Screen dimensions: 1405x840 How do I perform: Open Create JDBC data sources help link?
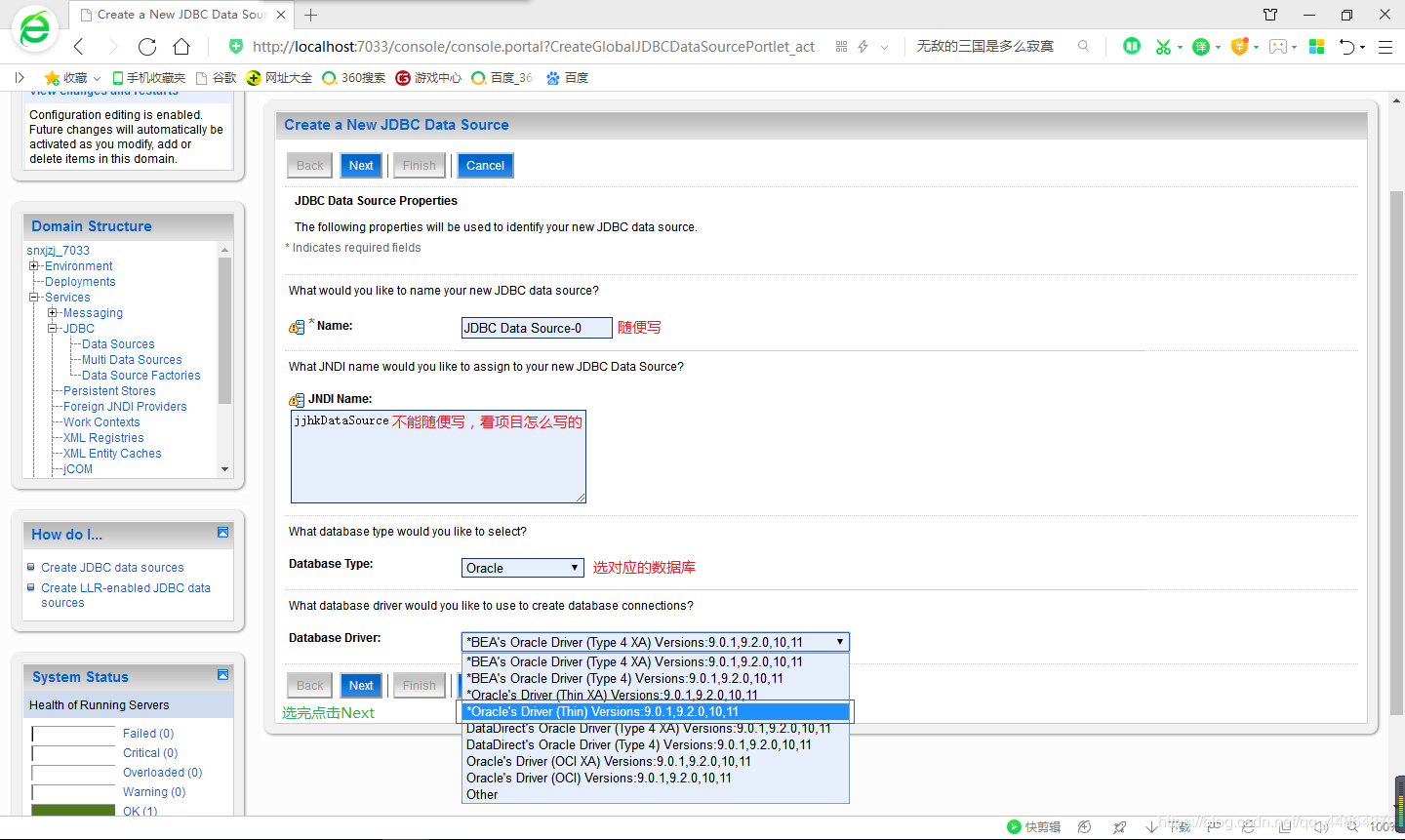tap(112, 567)
